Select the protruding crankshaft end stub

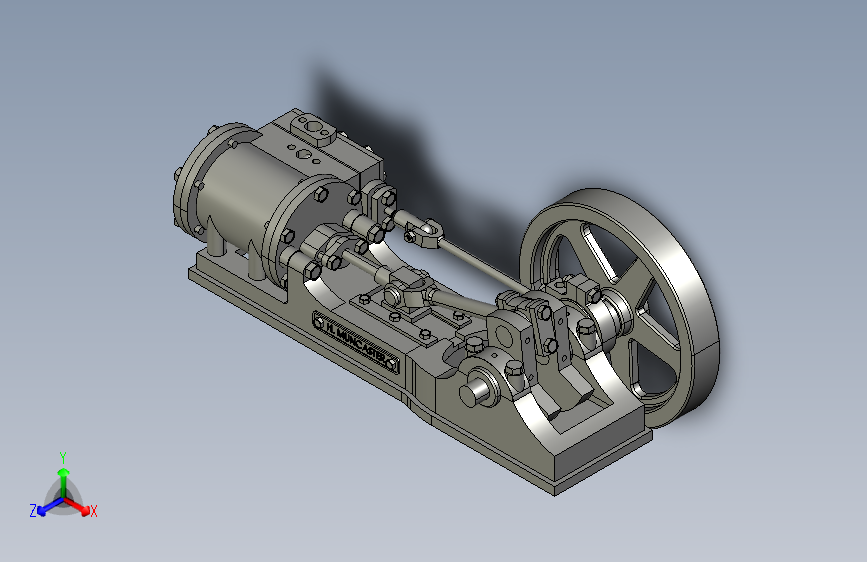click(476, 391)
